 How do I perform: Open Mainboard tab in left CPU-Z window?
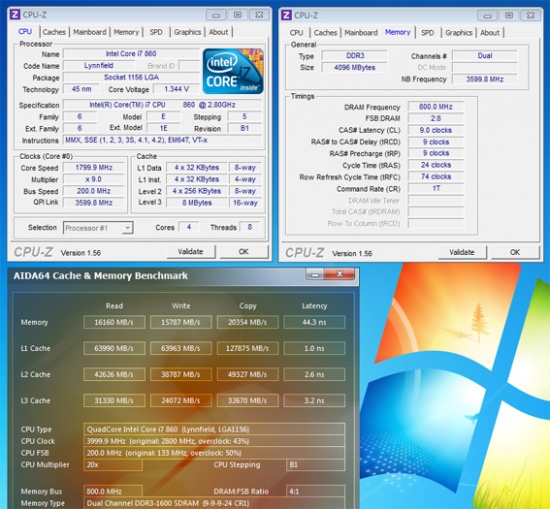click(x=90, y=32)
